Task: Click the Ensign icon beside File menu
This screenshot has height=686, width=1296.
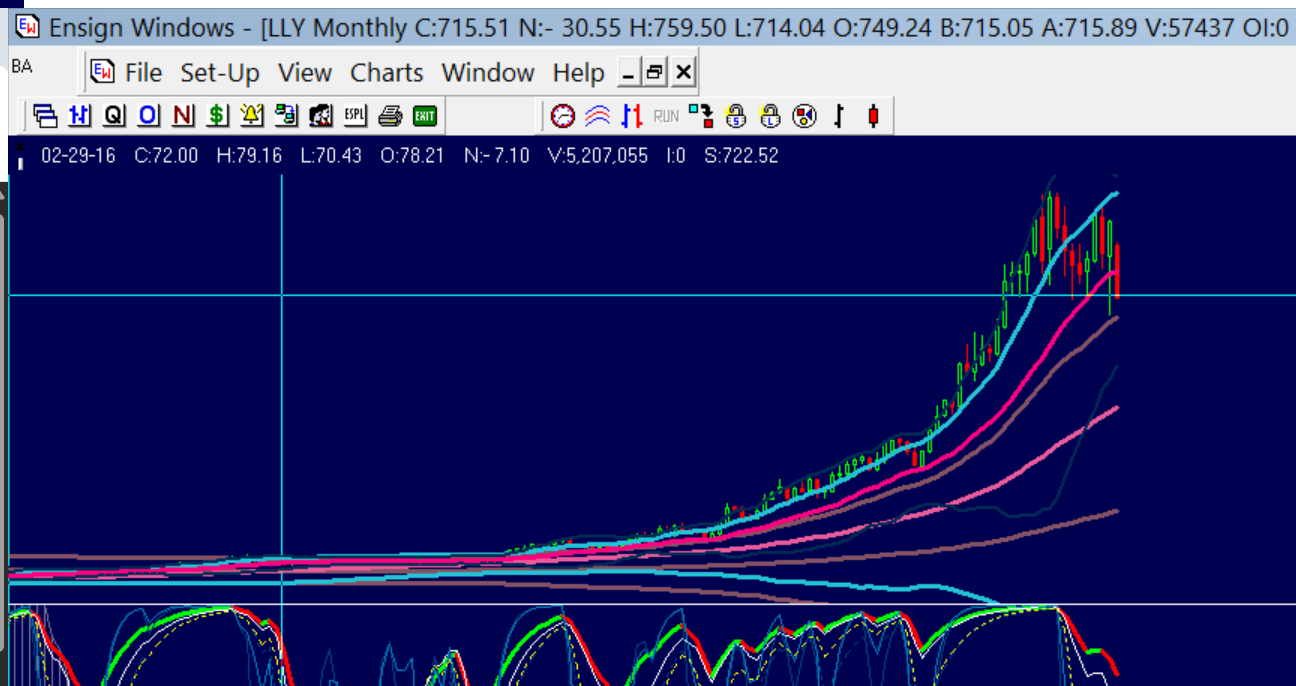Action: [x=103, y=72]
